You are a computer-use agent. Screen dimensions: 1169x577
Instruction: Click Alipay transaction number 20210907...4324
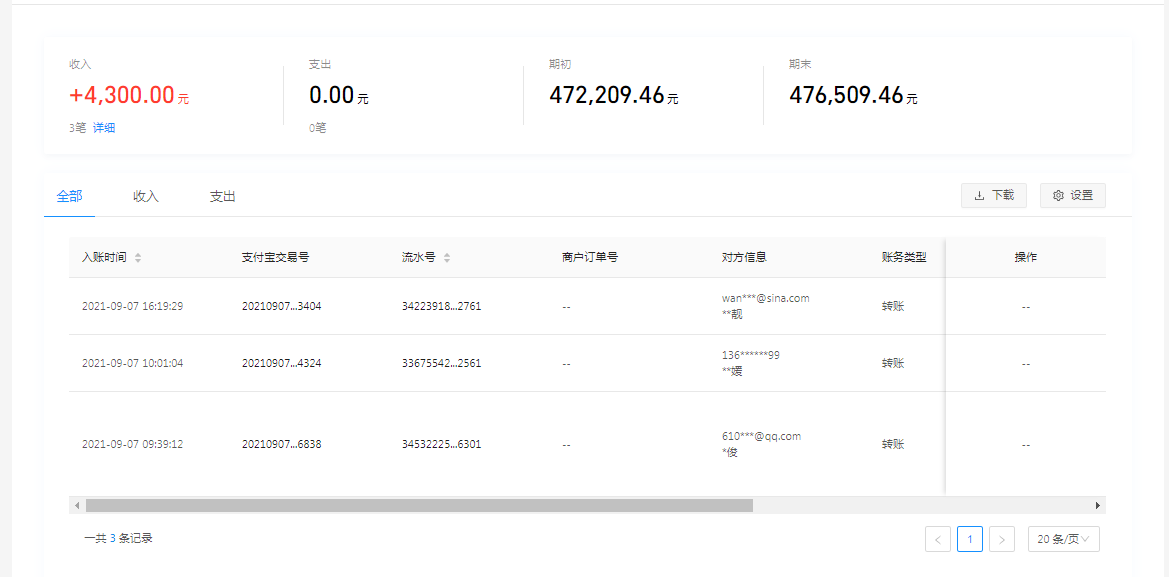coord(281,364)
